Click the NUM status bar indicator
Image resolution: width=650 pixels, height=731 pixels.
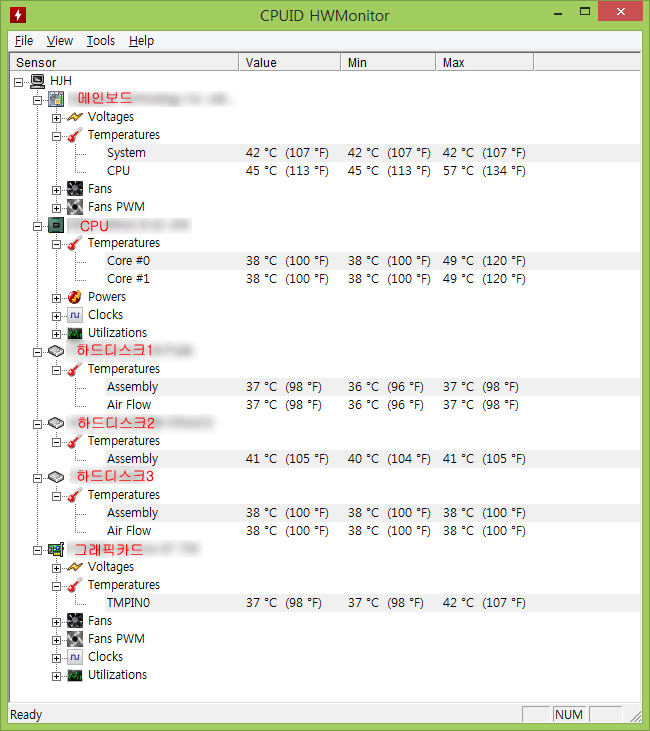pyautogui.click(x=569, y=715)
